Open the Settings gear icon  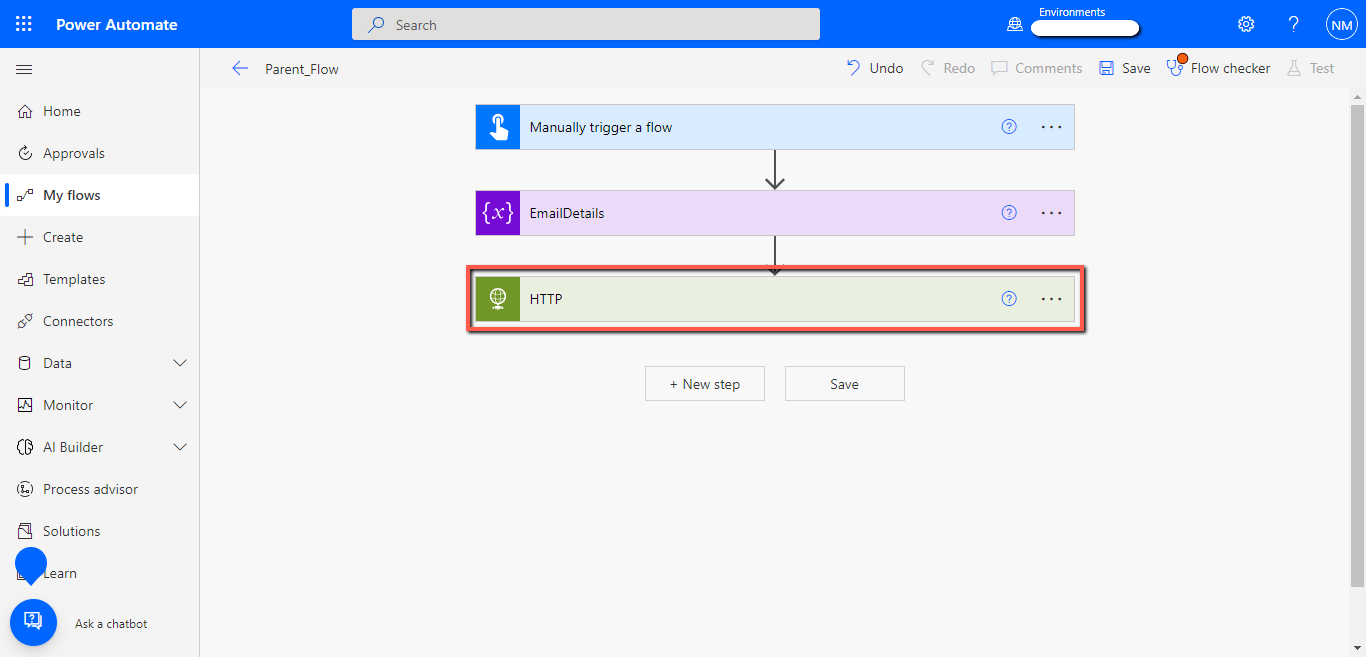pyautogui.click(x=1246, y=24)
